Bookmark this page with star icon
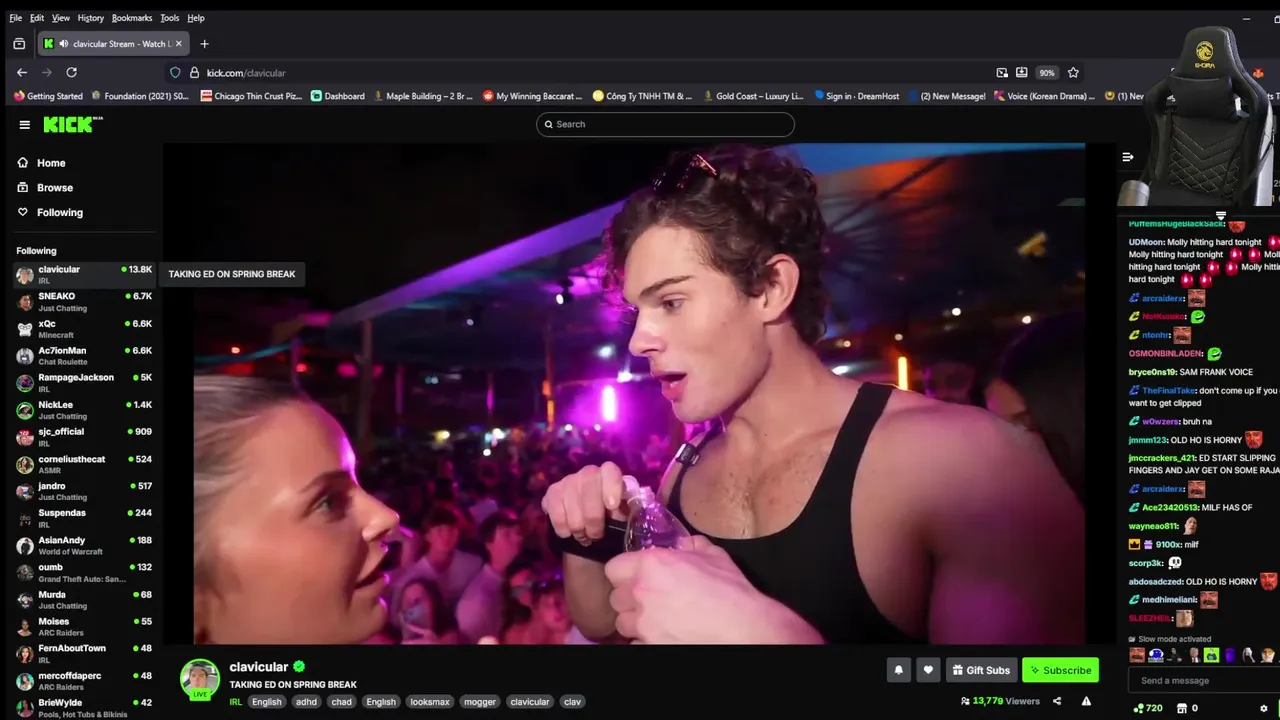 (x=1073, y=73)
